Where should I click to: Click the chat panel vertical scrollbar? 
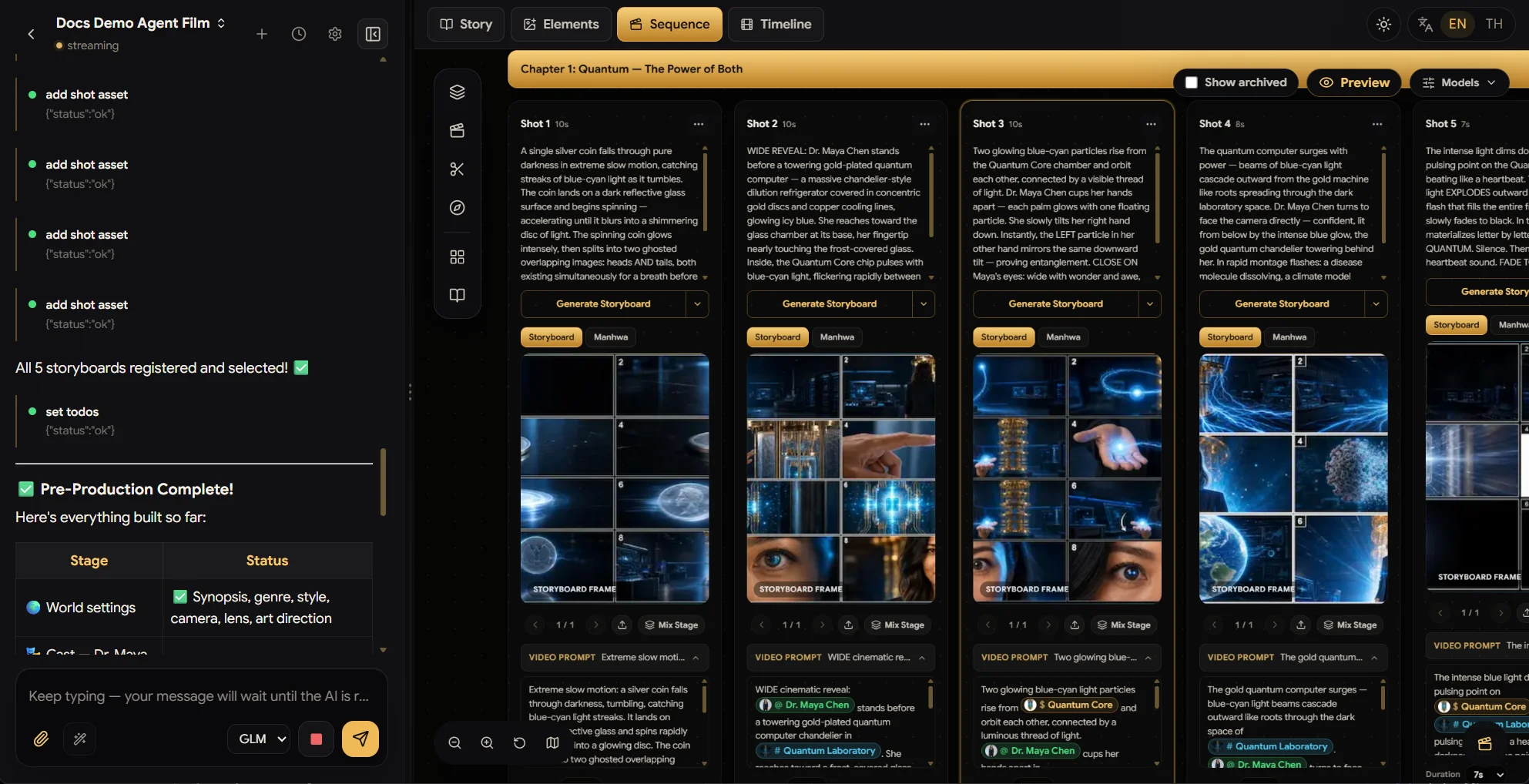(384, 482)
